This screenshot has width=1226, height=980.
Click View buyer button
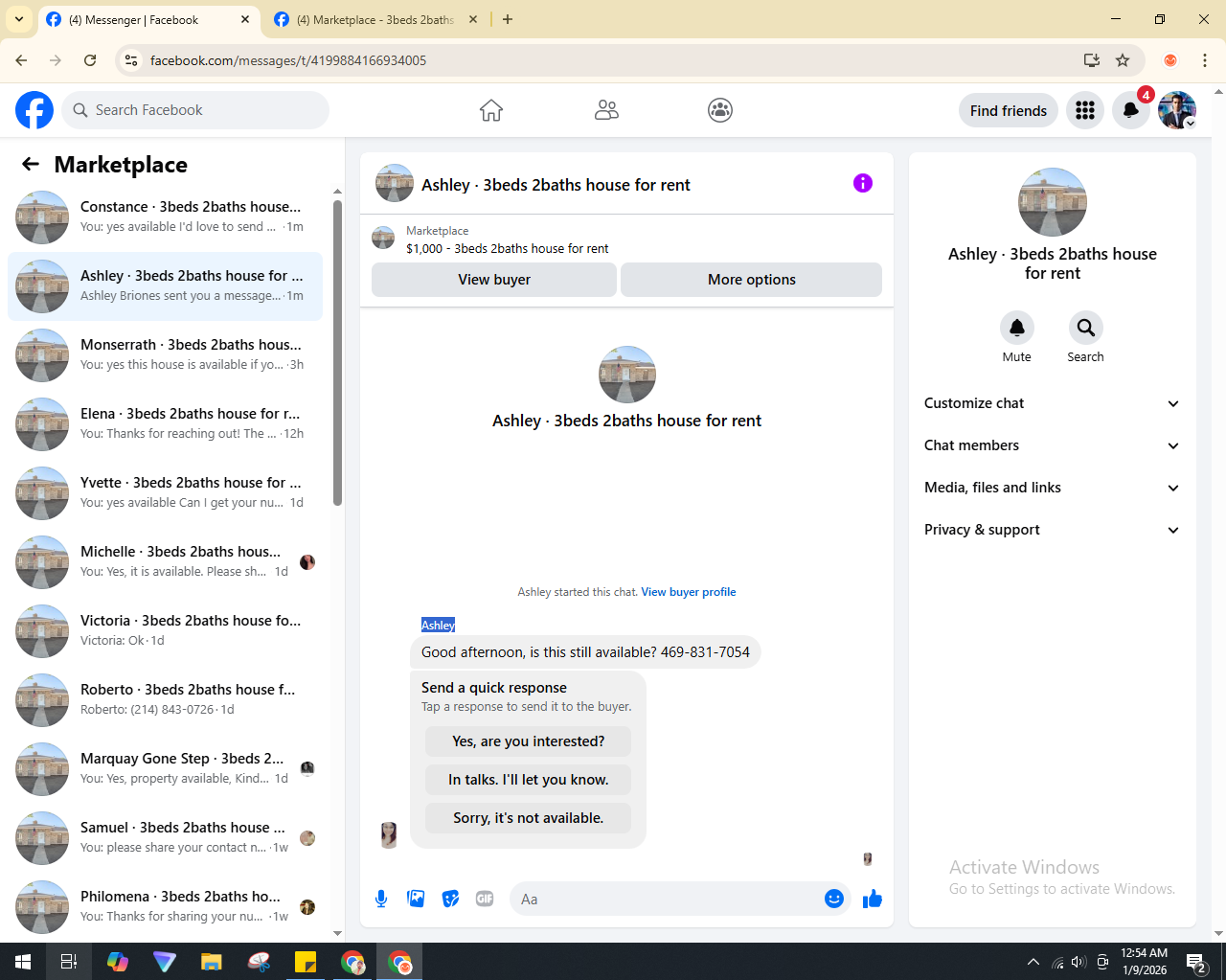pos(494,280)
